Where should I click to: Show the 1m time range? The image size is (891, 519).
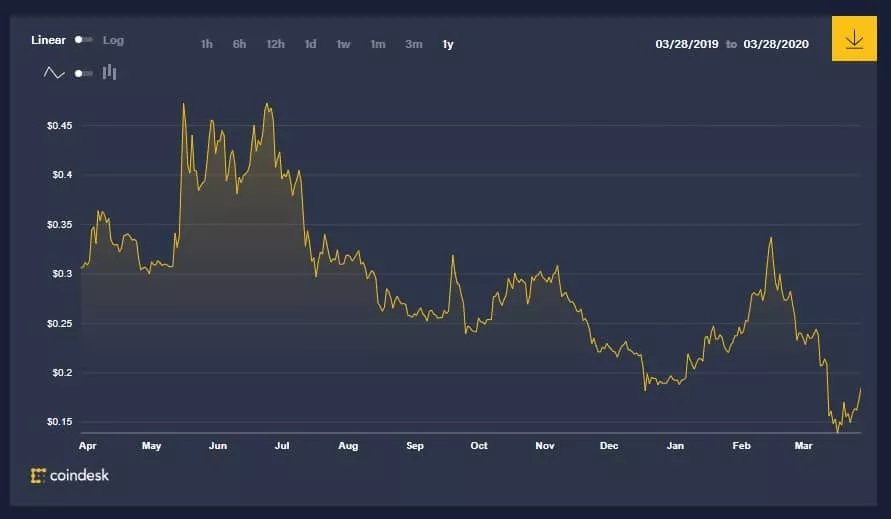[377, 44]
